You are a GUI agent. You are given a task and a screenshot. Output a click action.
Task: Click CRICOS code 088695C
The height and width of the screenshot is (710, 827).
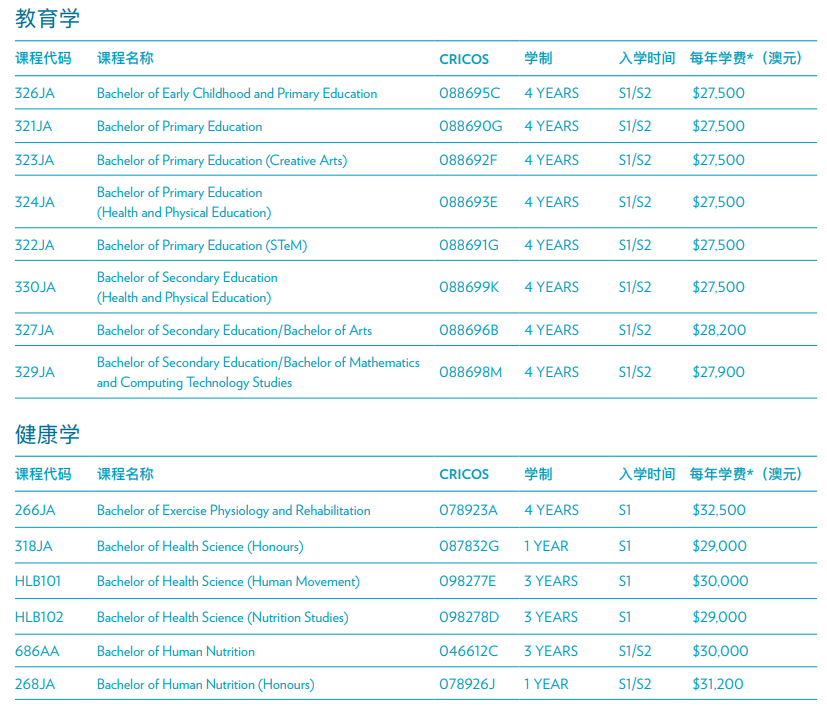[x=469, y=93]
